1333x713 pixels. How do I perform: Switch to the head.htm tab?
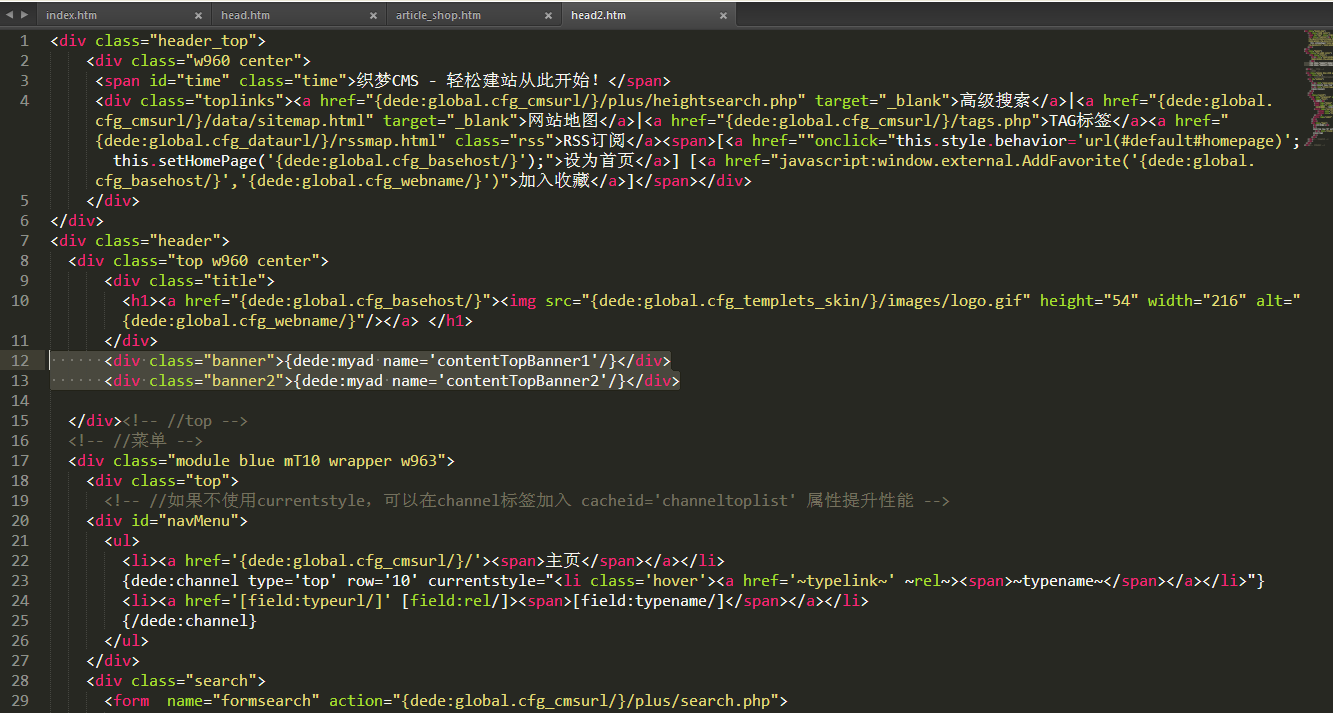(x=246, y=15)
